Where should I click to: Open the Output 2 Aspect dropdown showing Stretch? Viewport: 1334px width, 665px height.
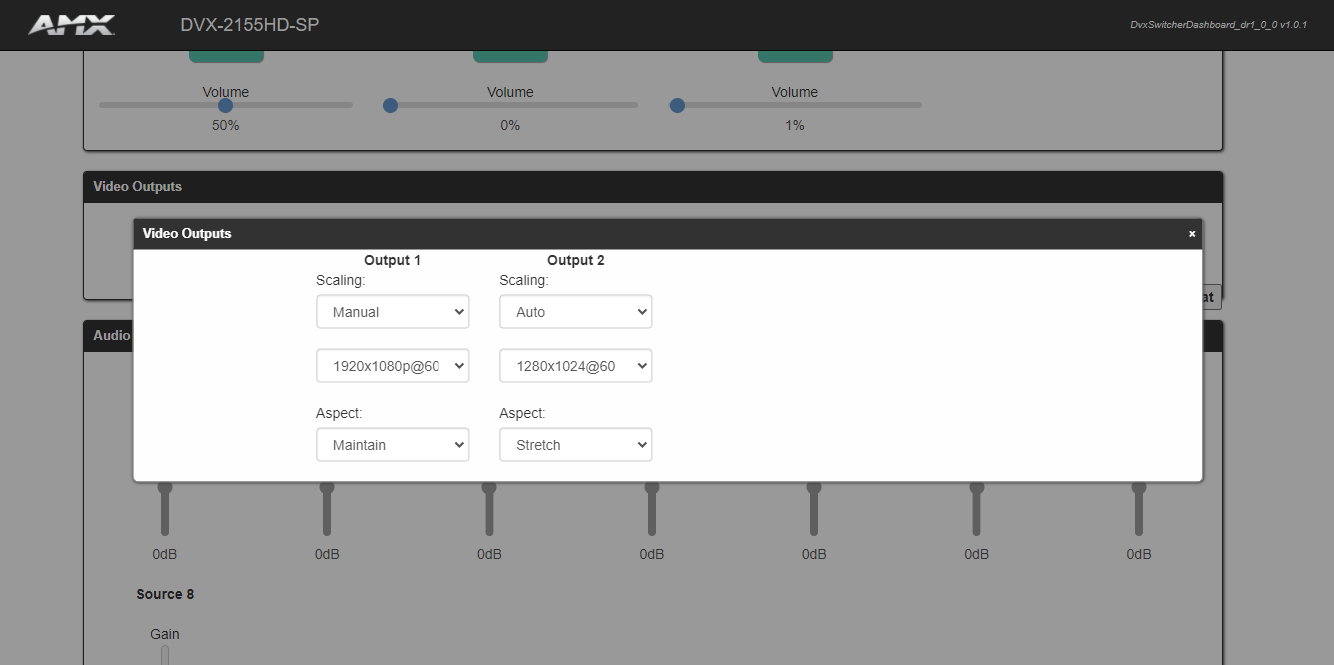point(575,444)
